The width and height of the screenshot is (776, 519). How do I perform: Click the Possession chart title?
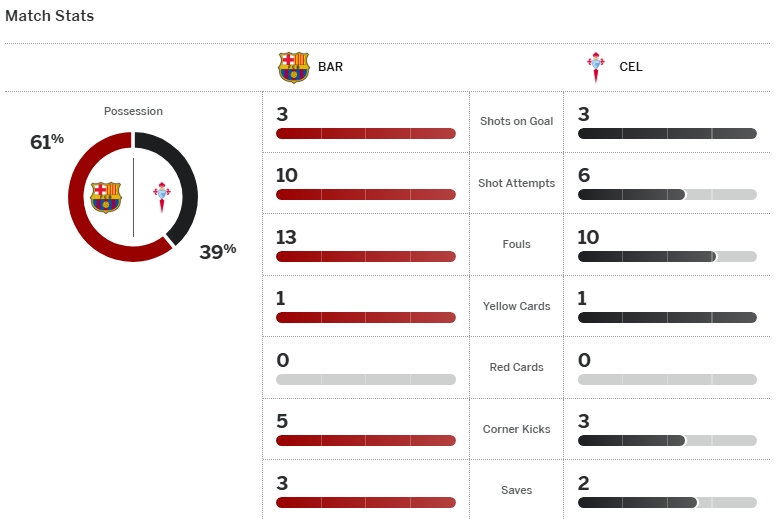(x=133, y=111)
